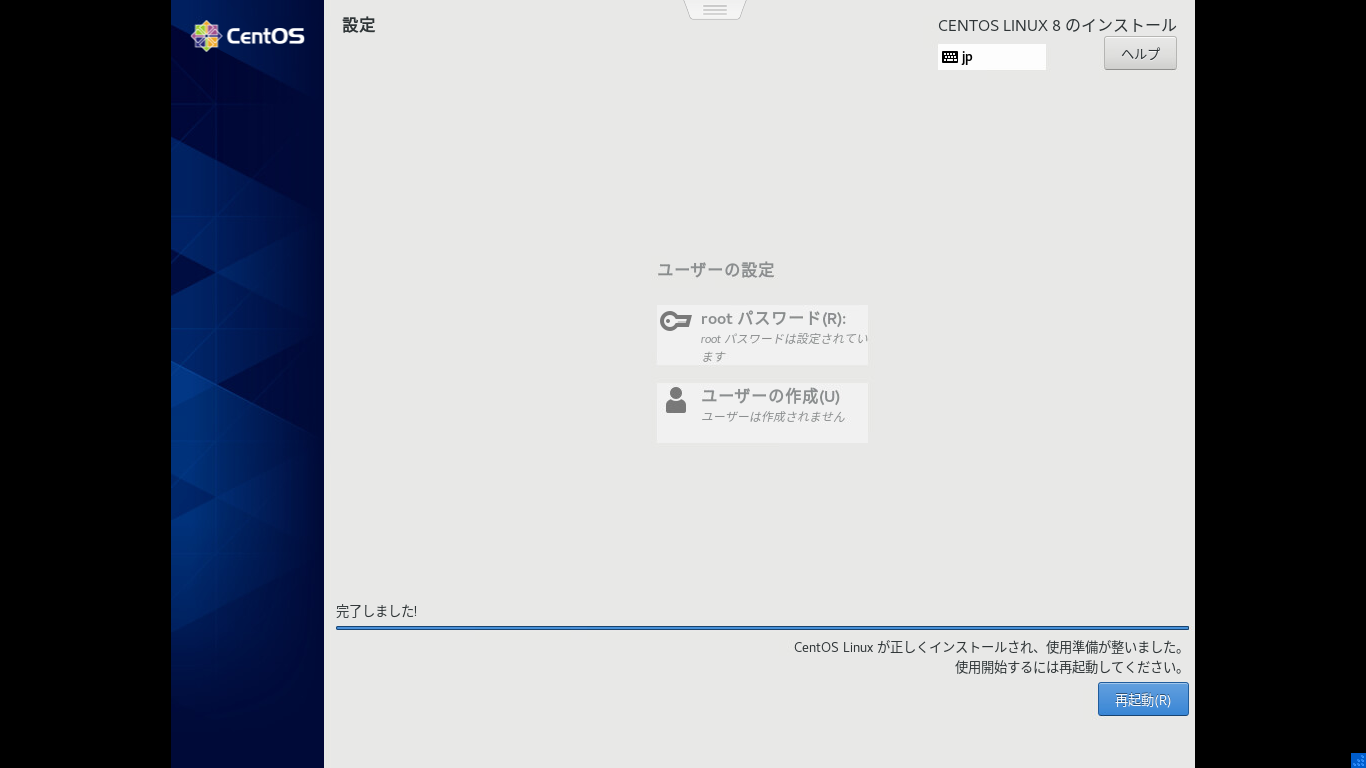Click the 設定 page title
The image size is (1366, 768).
359,25
